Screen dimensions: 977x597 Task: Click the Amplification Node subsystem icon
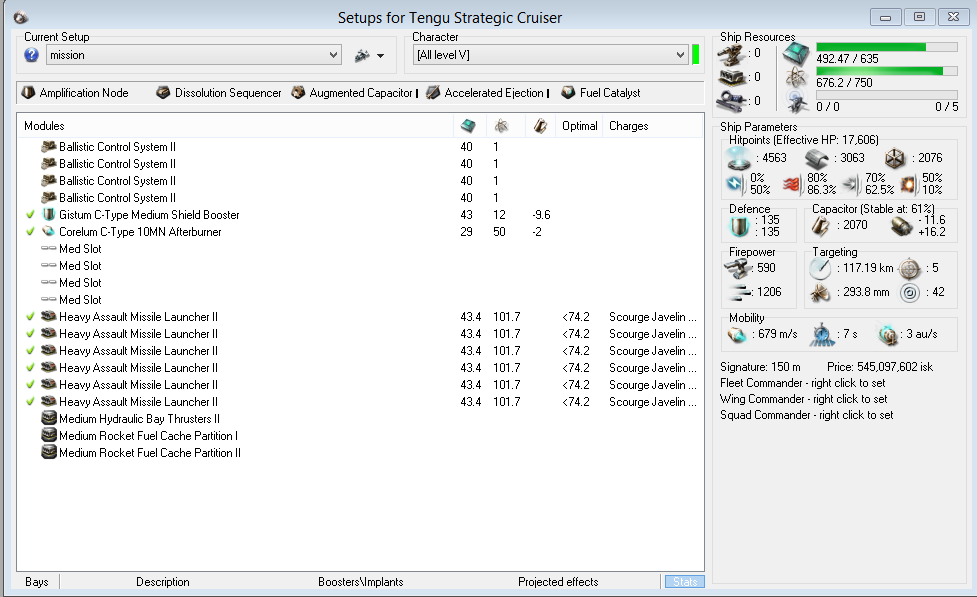(28, 93)
